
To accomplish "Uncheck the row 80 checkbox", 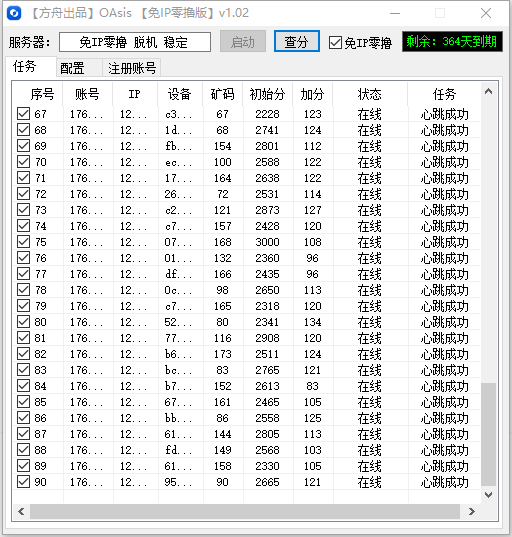I will [23, 322].
